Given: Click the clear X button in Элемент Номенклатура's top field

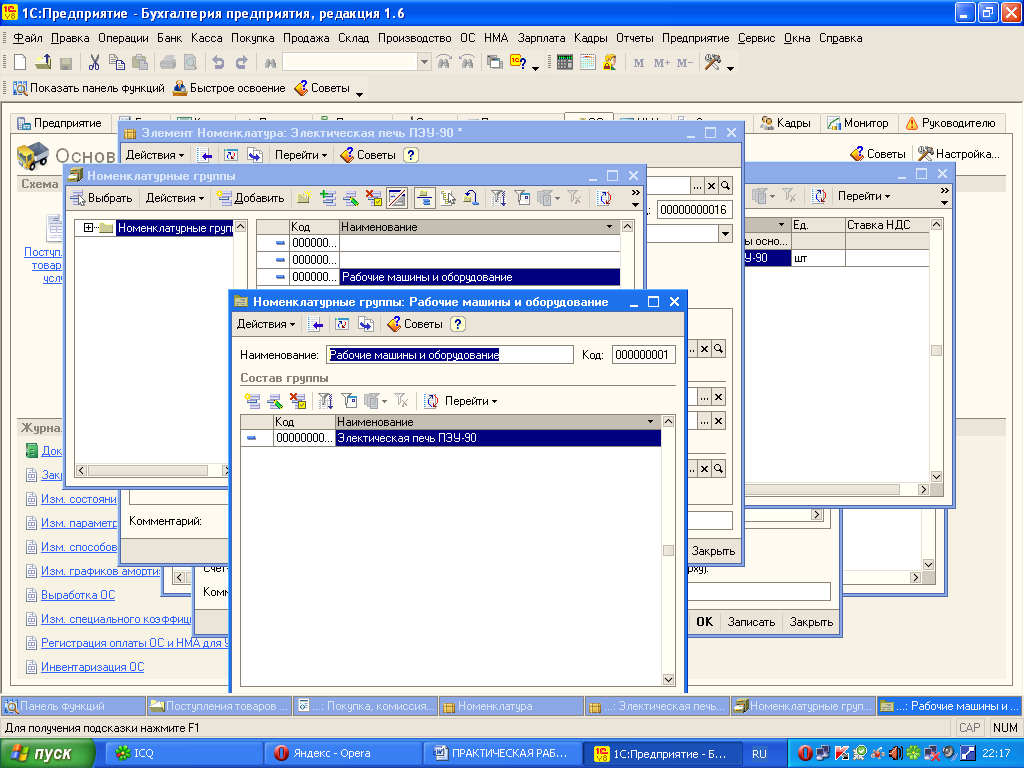Looking at the screenshot, I should pyautogui.click(x=711, y=185).
